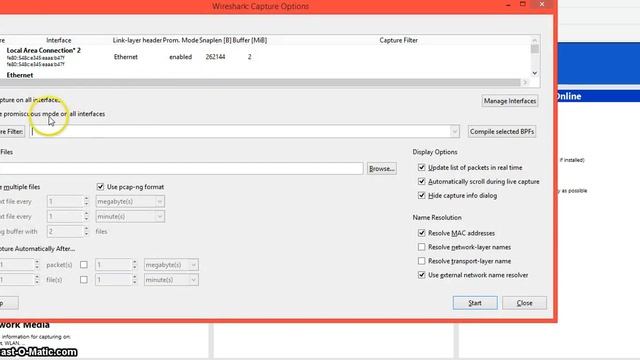Viewport: 640px width, 360px height.
Task: Click the next file every minutes spinner
Action: click(68, 216)
